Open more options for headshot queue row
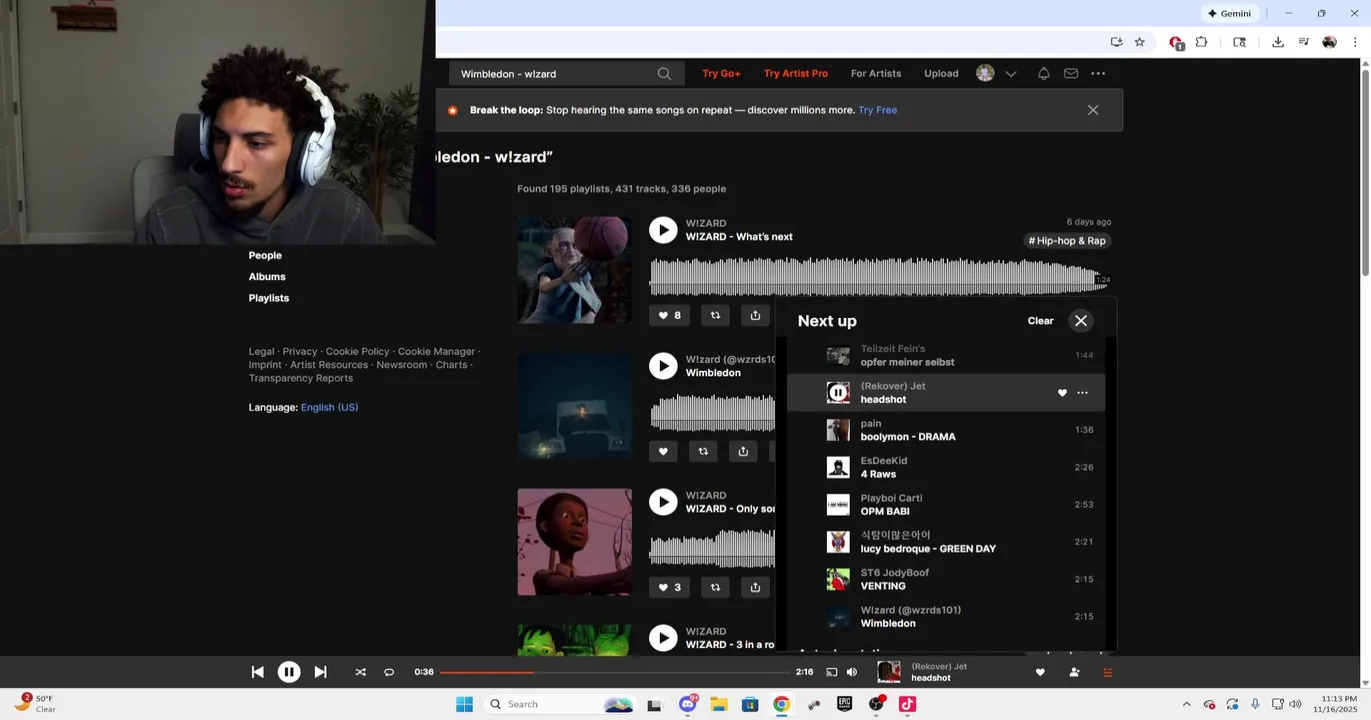Screen dimensions: 1371x720 pos(1082,393)
